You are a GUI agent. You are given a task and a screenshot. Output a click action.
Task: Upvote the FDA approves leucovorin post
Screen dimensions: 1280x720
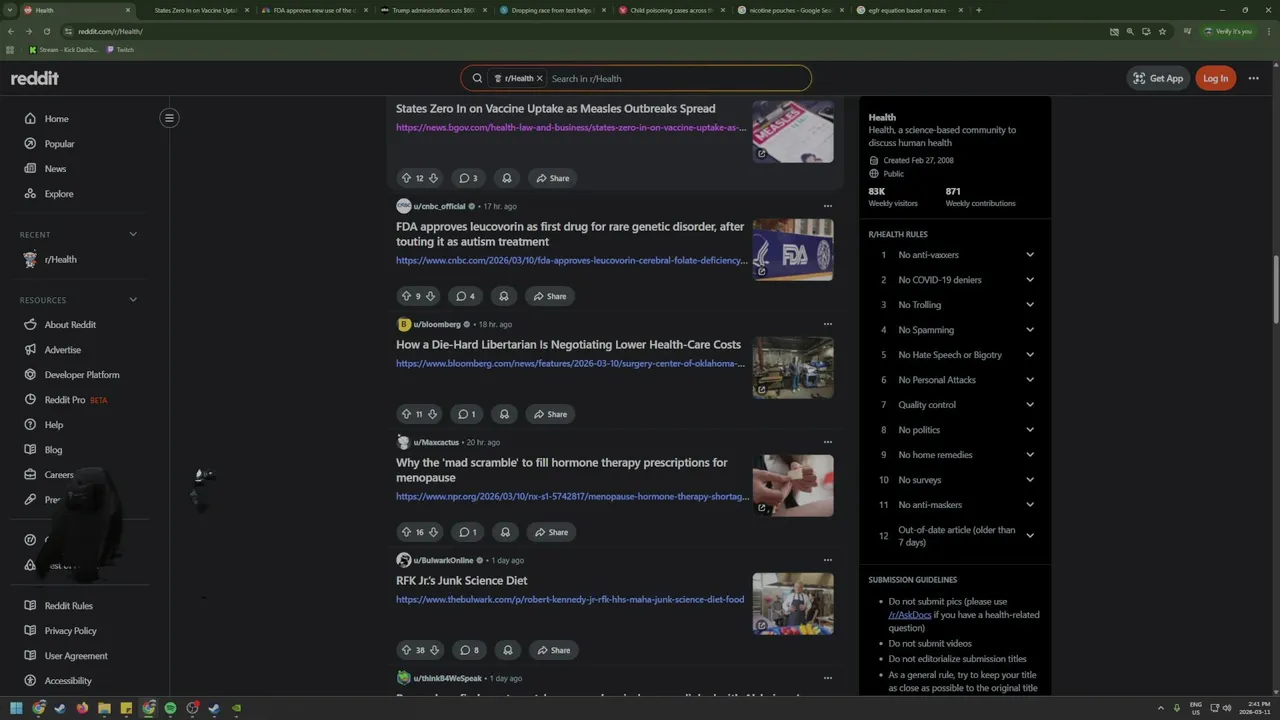click(x=406, y=296)
